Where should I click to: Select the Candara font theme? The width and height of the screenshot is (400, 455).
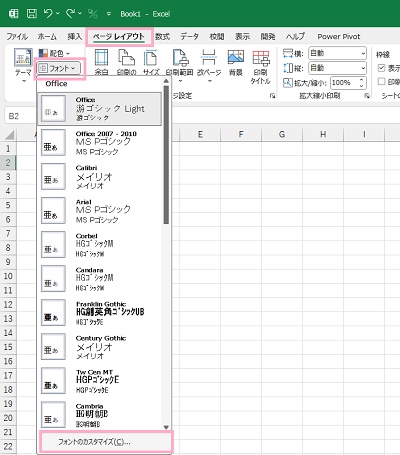coord(100,279)
